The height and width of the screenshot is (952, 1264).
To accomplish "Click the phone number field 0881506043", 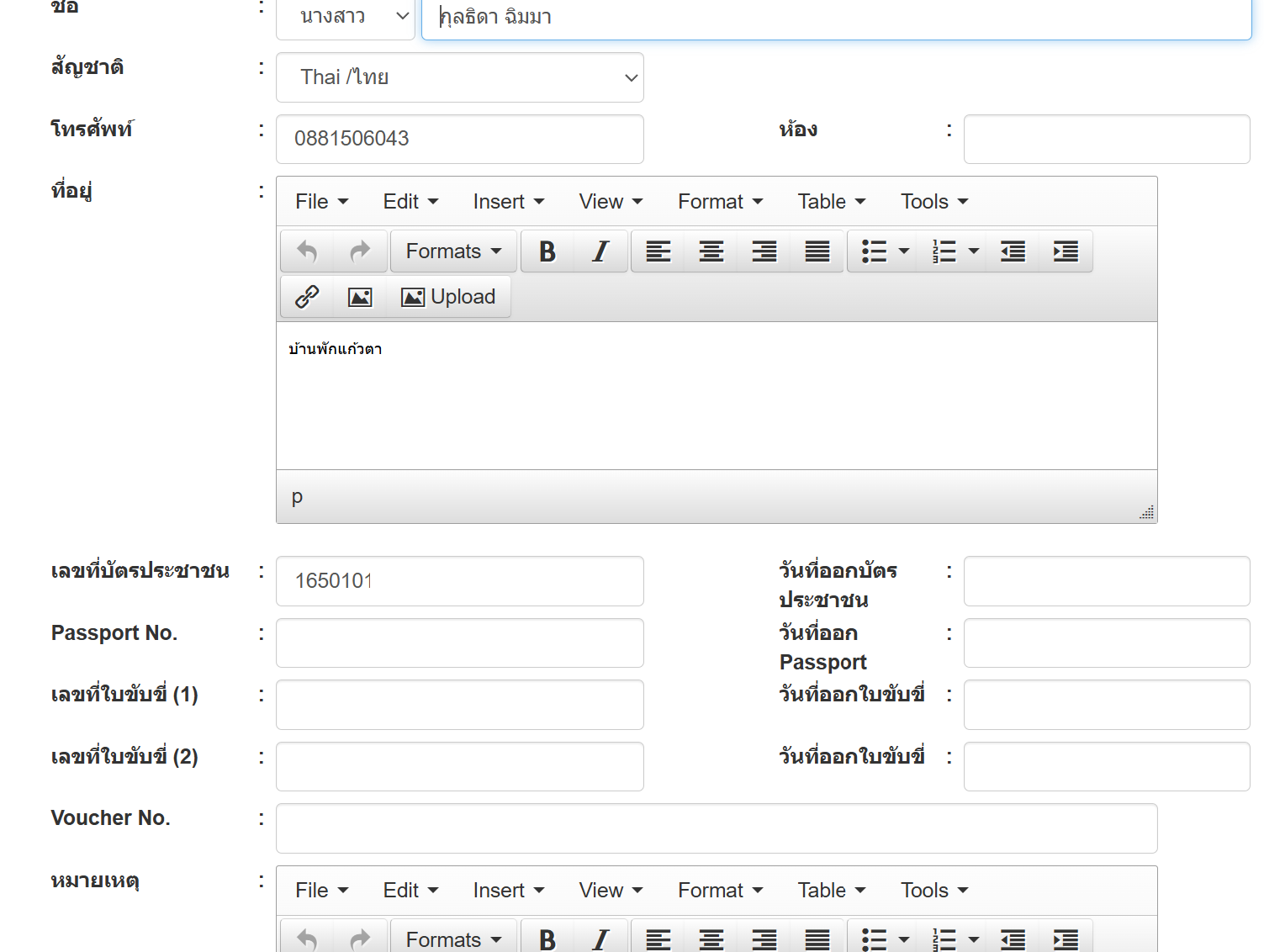I will coord(460,139).
